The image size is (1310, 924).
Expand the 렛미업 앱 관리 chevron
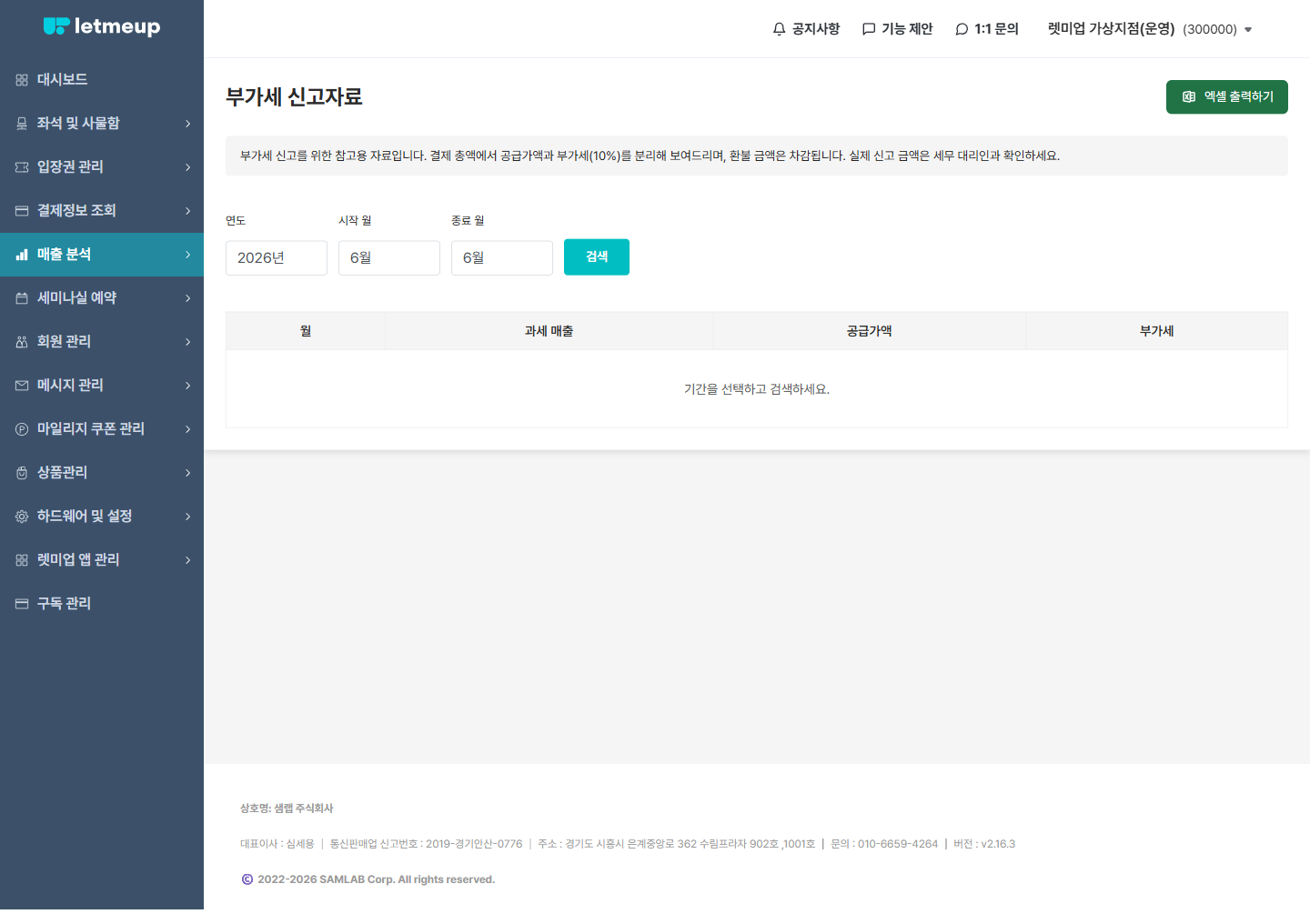(x=188, y=560)
